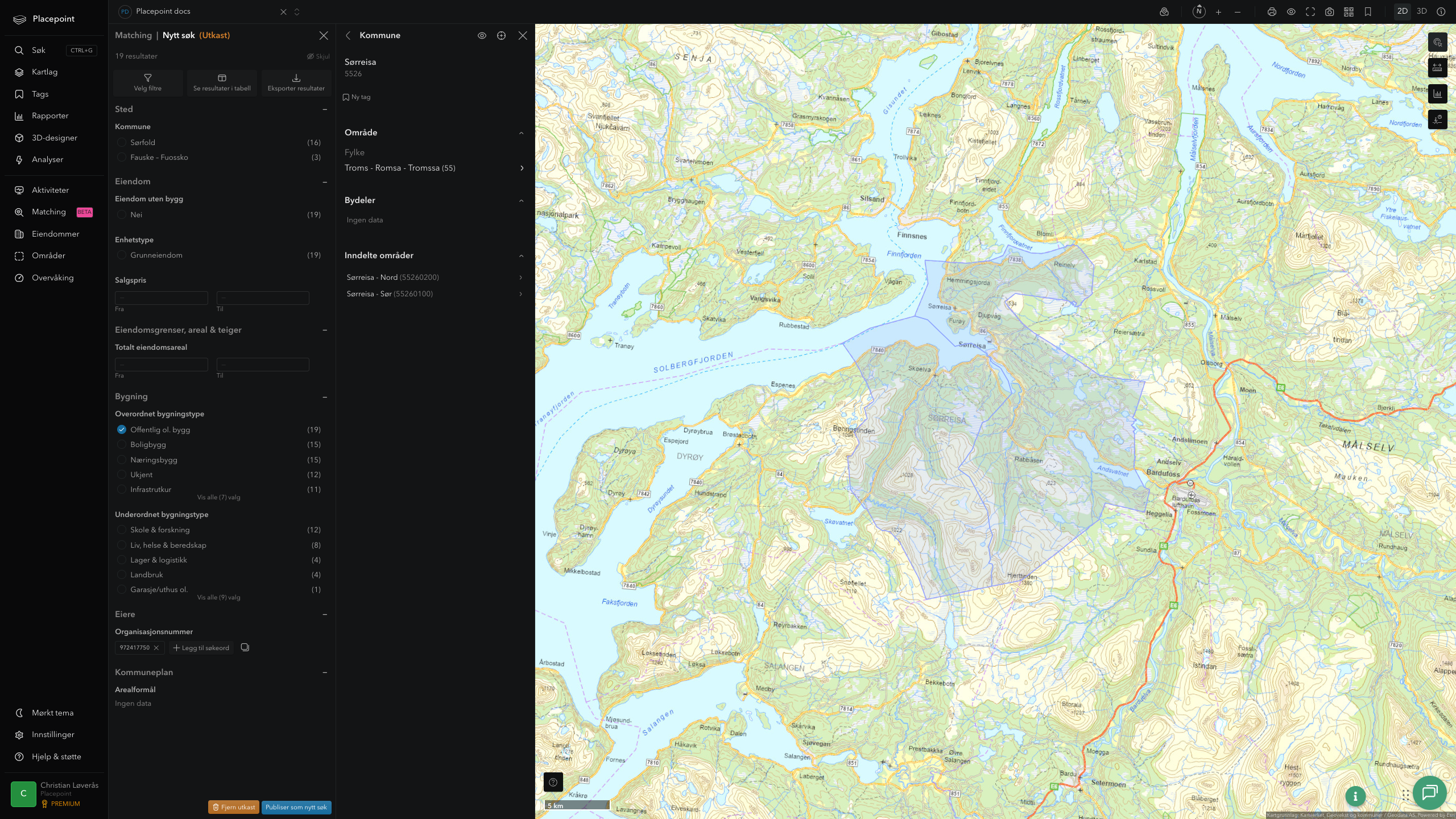Click the bookmark icon in the top toolbar
The image size is (1456, 819).
pos(1368,11)
